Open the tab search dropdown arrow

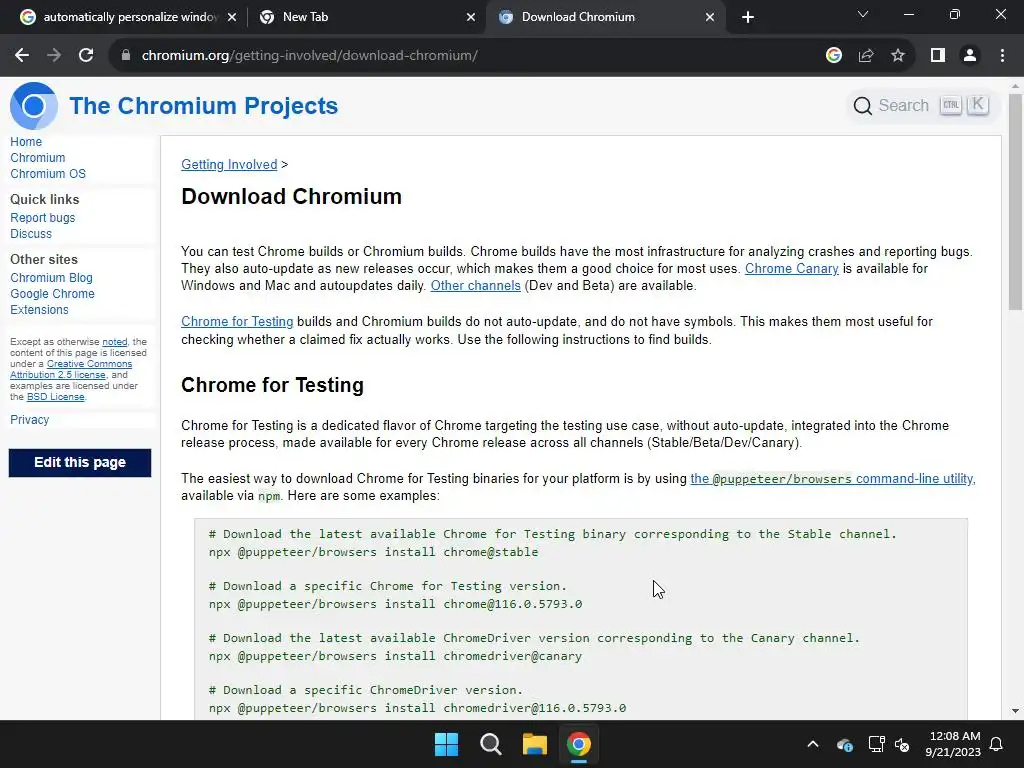pos(863,14)
